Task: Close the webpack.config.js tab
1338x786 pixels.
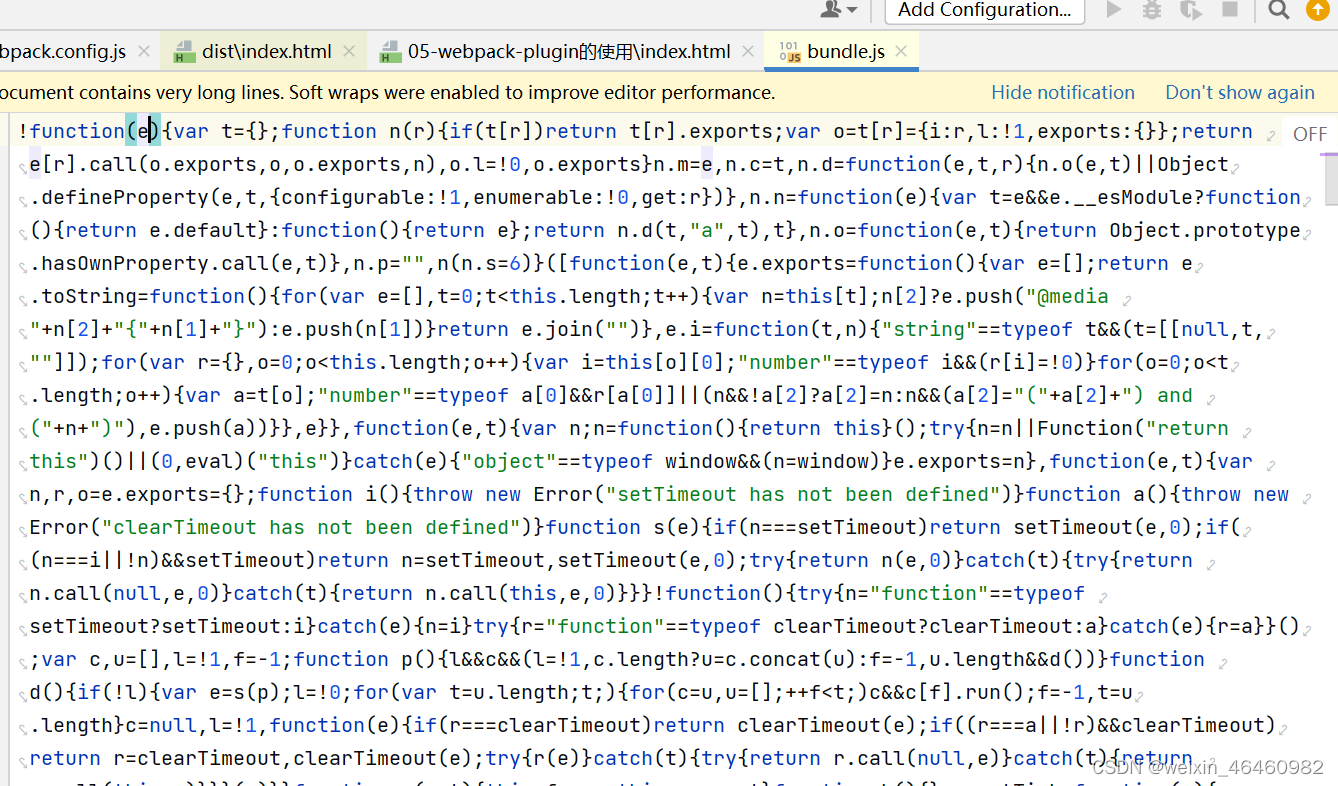Action: pos(145,52)
